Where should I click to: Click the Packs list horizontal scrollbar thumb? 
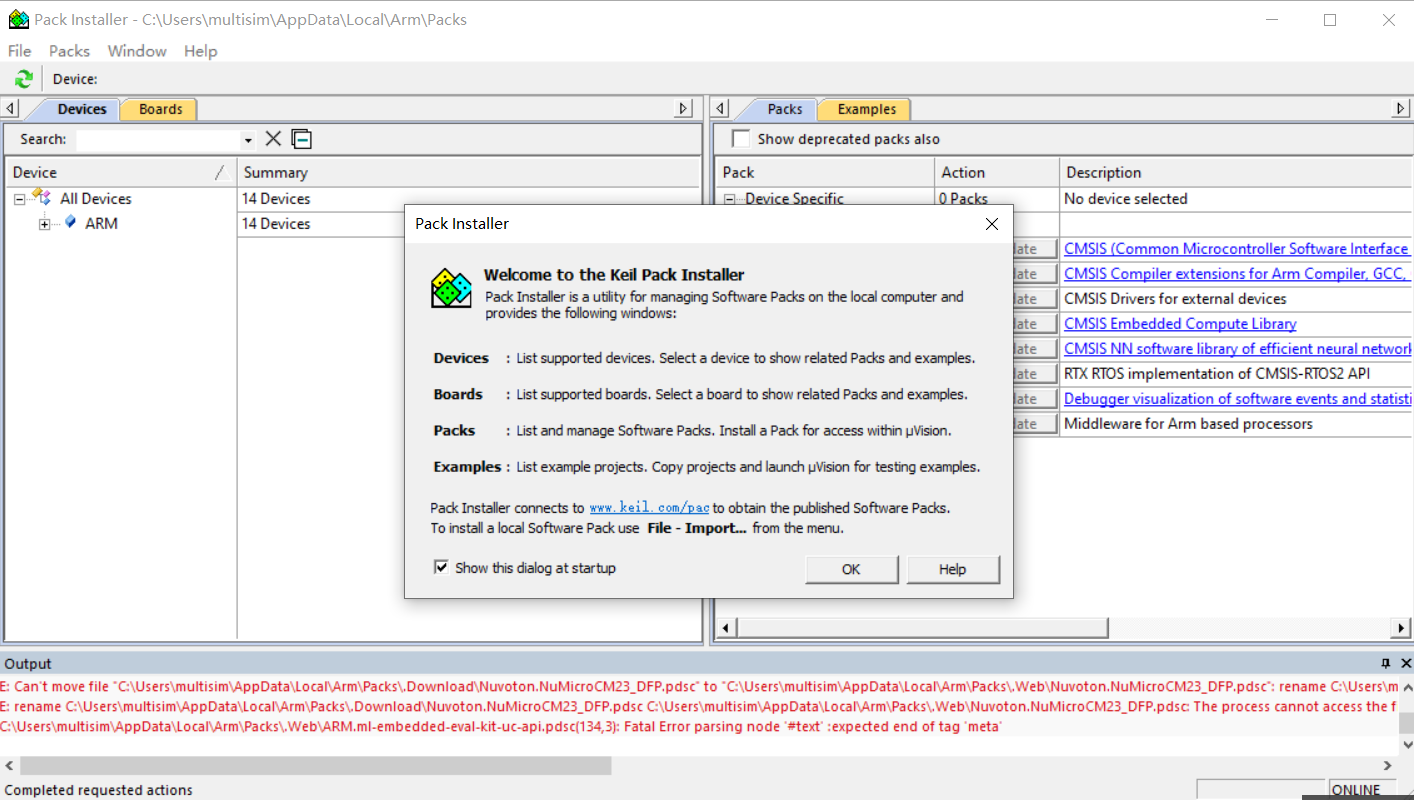pyautogui.click(x=922, y=628)
